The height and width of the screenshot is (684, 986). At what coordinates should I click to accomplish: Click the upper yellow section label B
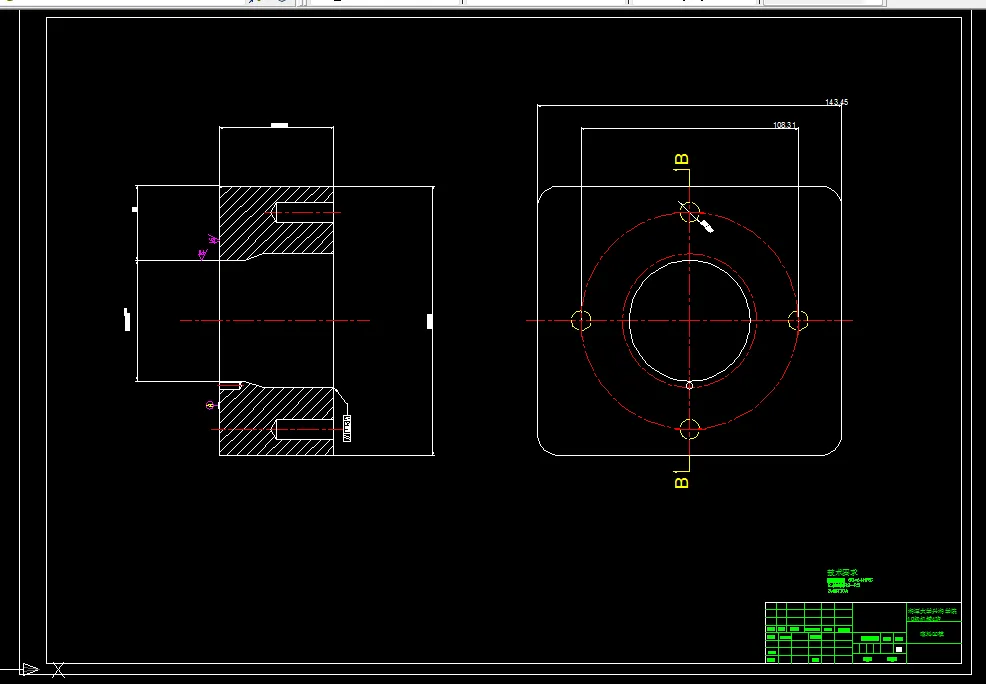coord(682,160)
